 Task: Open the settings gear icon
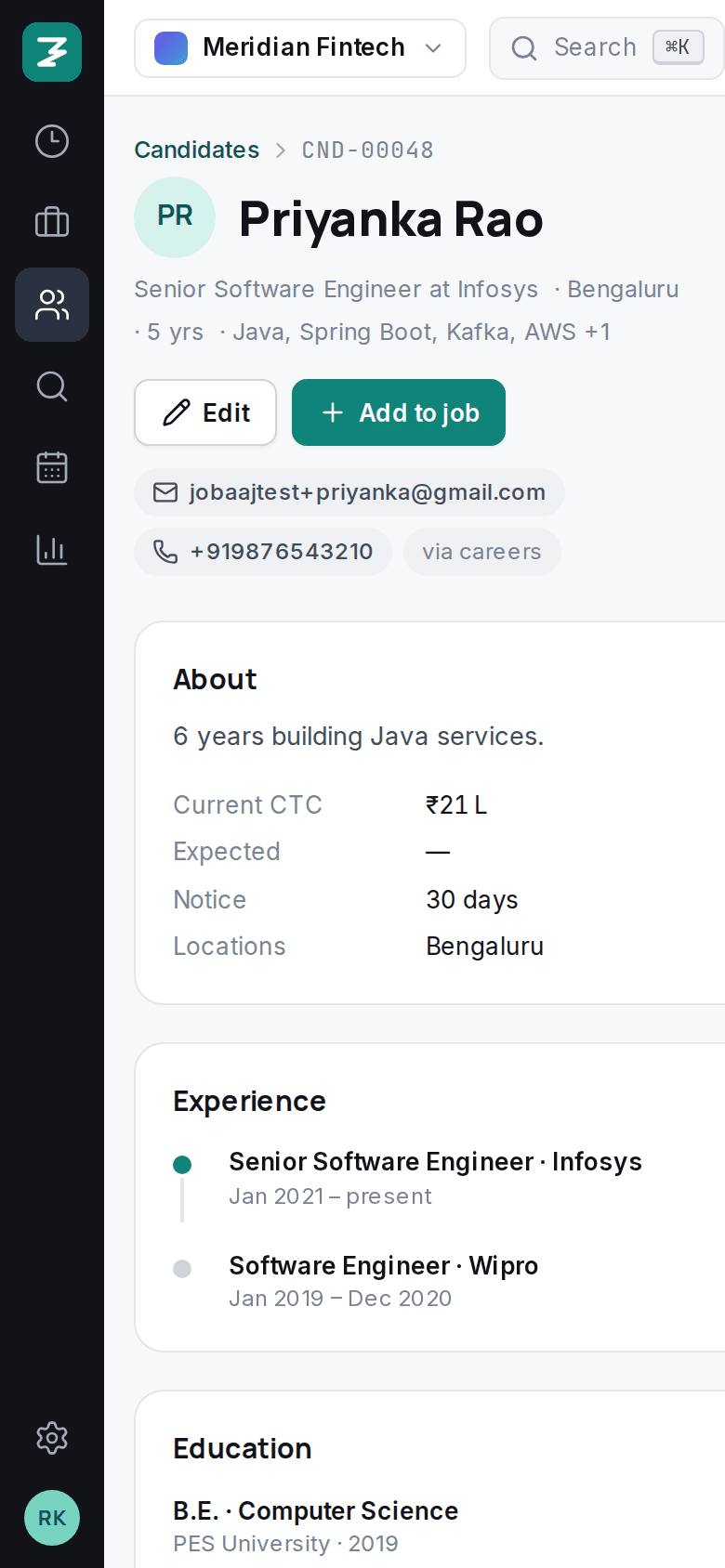coord(52,1438)
